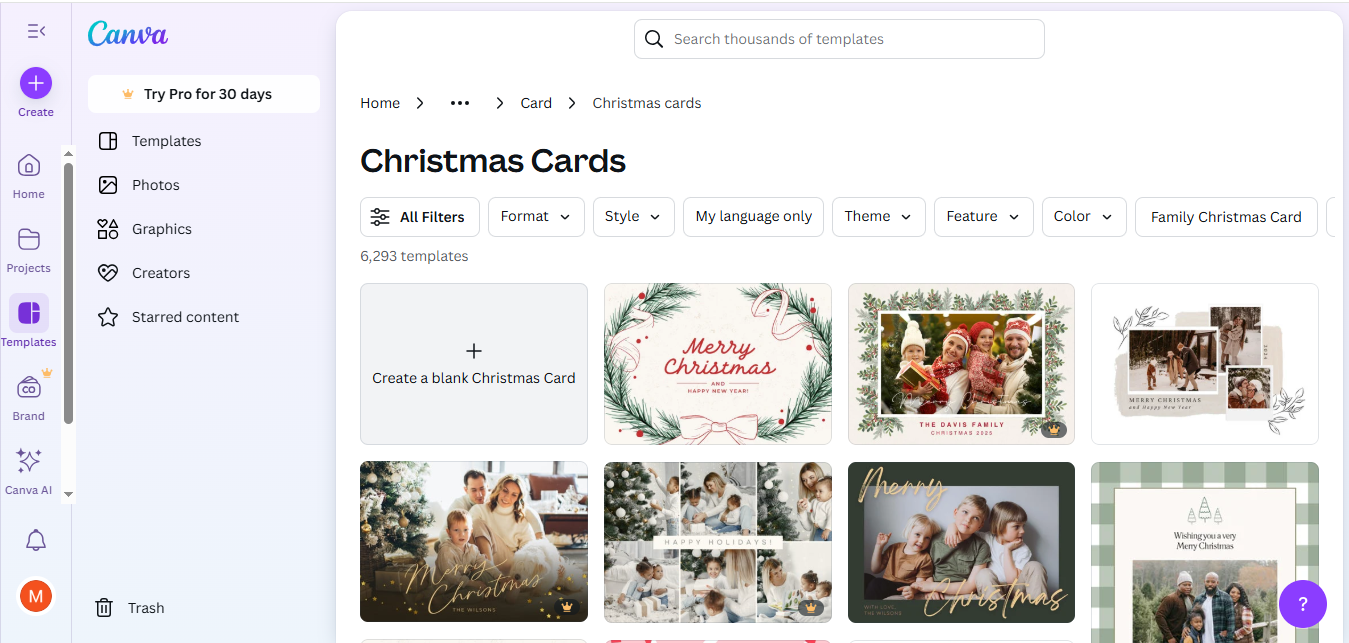Collapse the sidebar using the top-left icon

click(x=36, y=31)
